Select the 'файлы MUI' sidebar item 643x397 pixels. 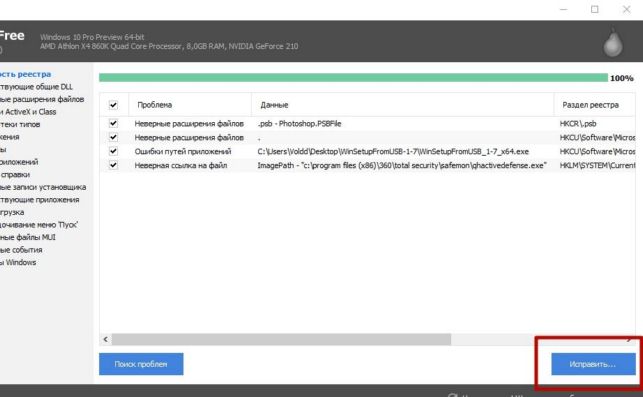pyautogui.click(x=27, y=237)
